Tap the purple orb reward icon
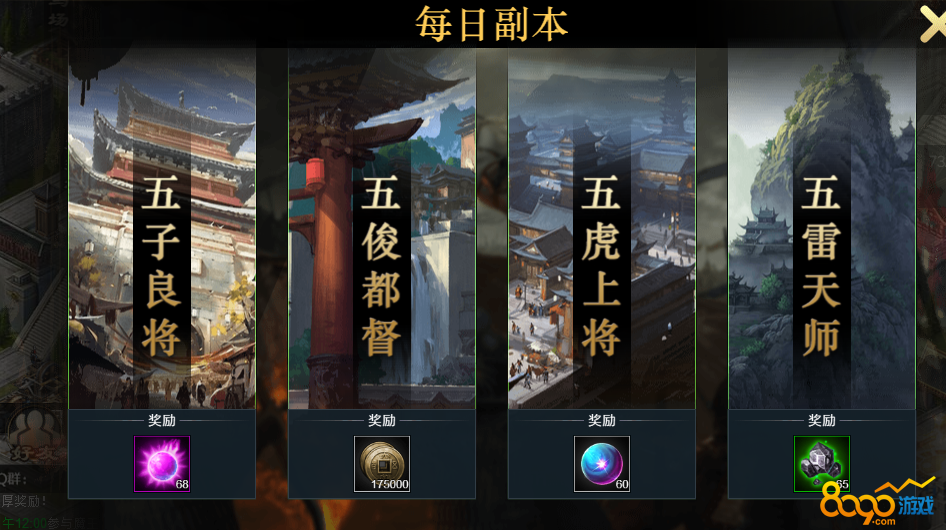The image size is (946, 530). tap(162, 464)
